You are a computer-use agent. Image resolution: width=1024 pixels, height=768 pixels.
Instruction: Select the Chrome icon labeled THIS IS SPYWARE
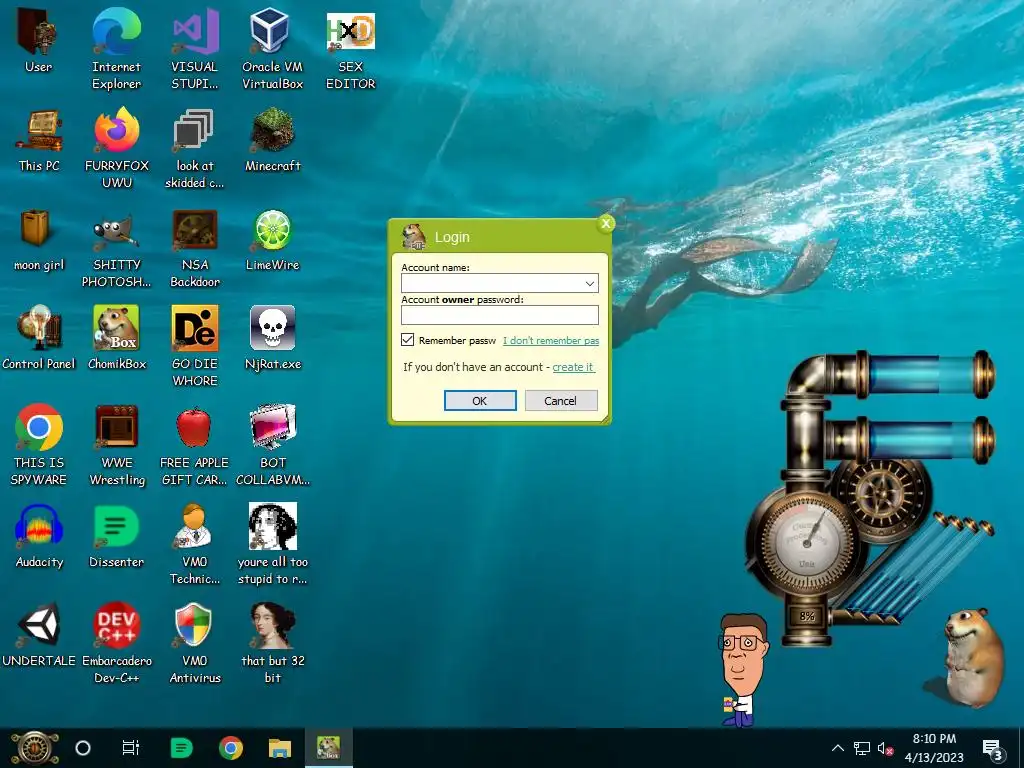click(39, 445)
